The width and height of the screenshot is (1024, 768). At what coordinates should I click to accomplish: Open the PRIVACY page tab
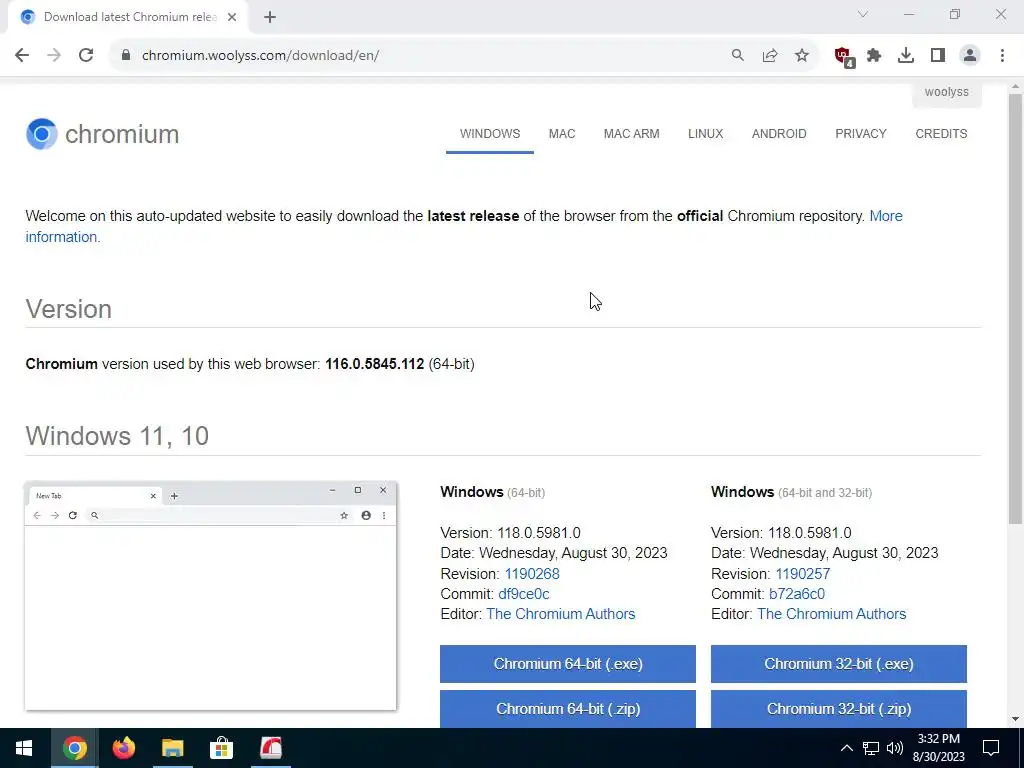coord(861,134)
